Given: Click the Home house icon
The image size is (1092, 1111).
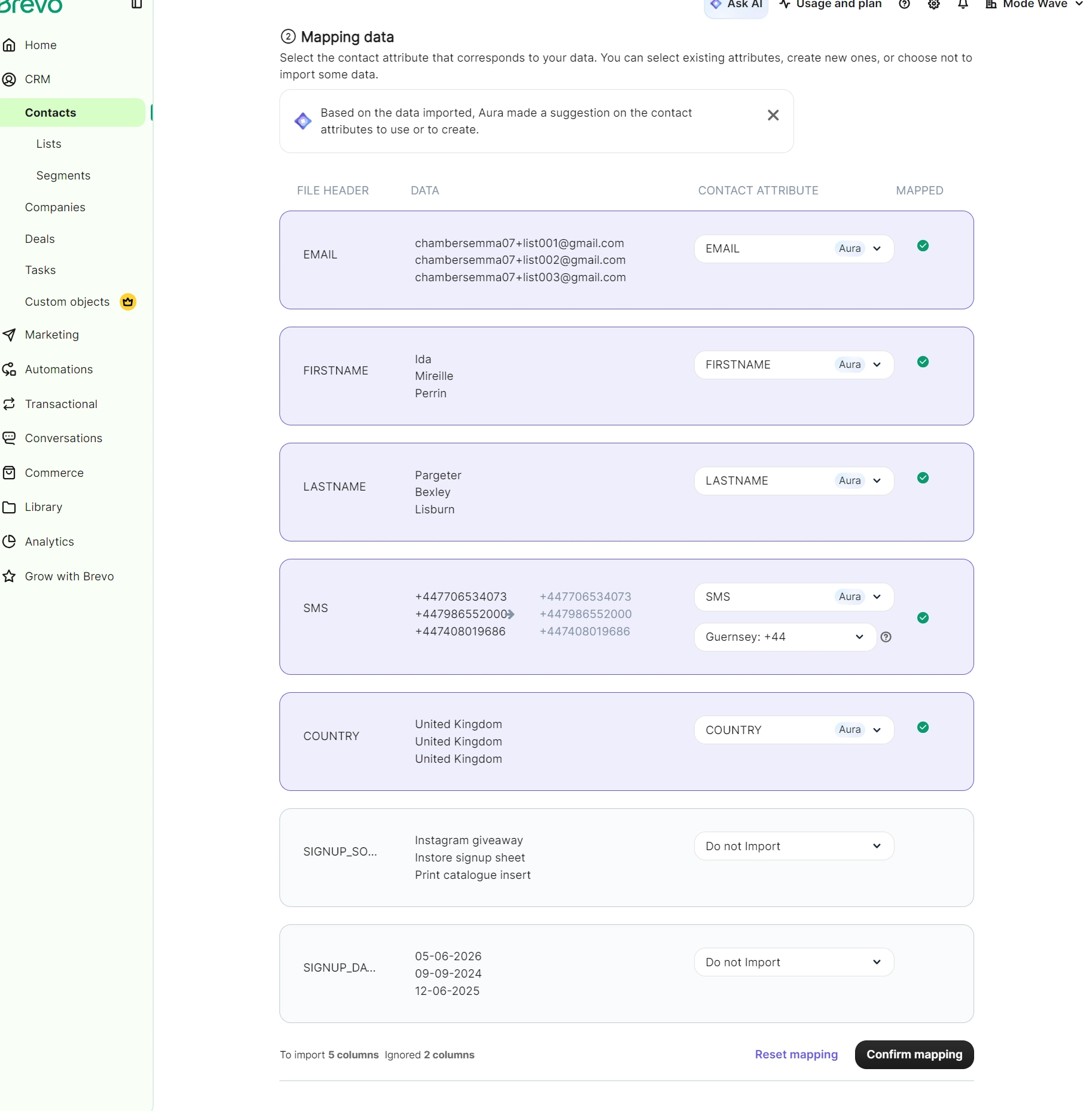Looking at the screenshot, I should [9, 45].
